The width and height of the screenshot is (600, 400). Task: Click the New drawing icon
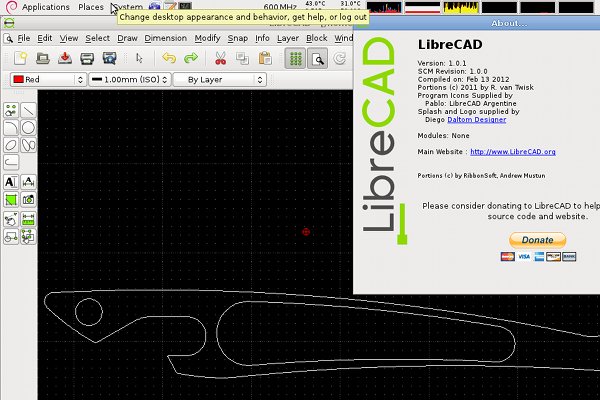point(21,59)
